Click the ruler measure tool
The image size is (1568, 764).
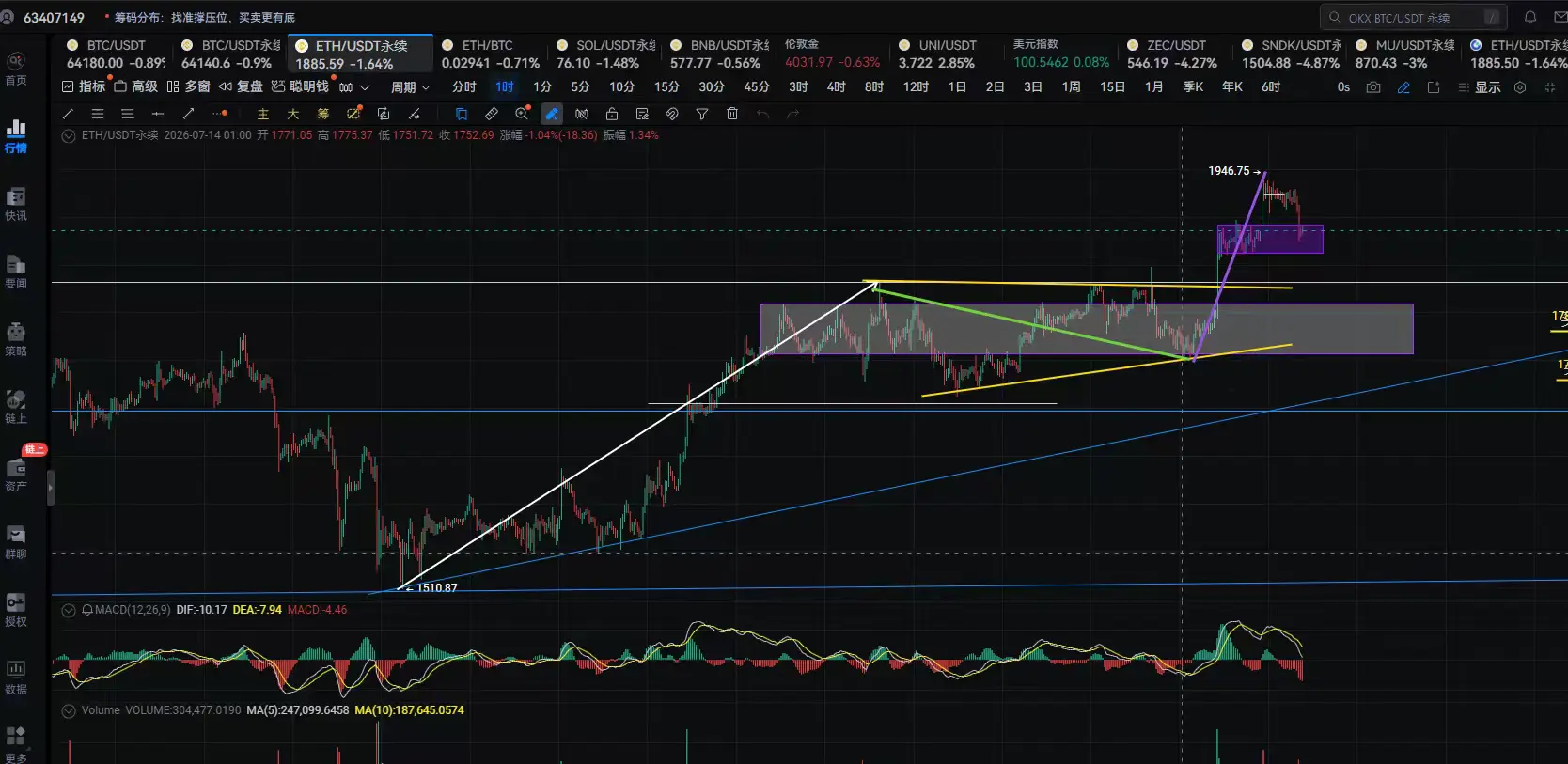point(492,114)
